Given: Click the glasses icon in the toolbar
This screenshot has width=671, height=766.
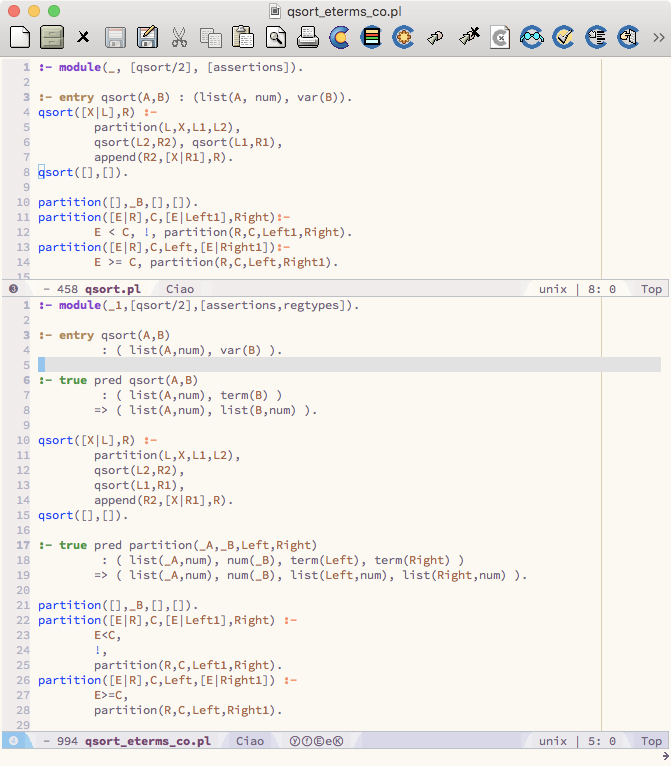Looking at the screenshot, I should click(531, 38).
